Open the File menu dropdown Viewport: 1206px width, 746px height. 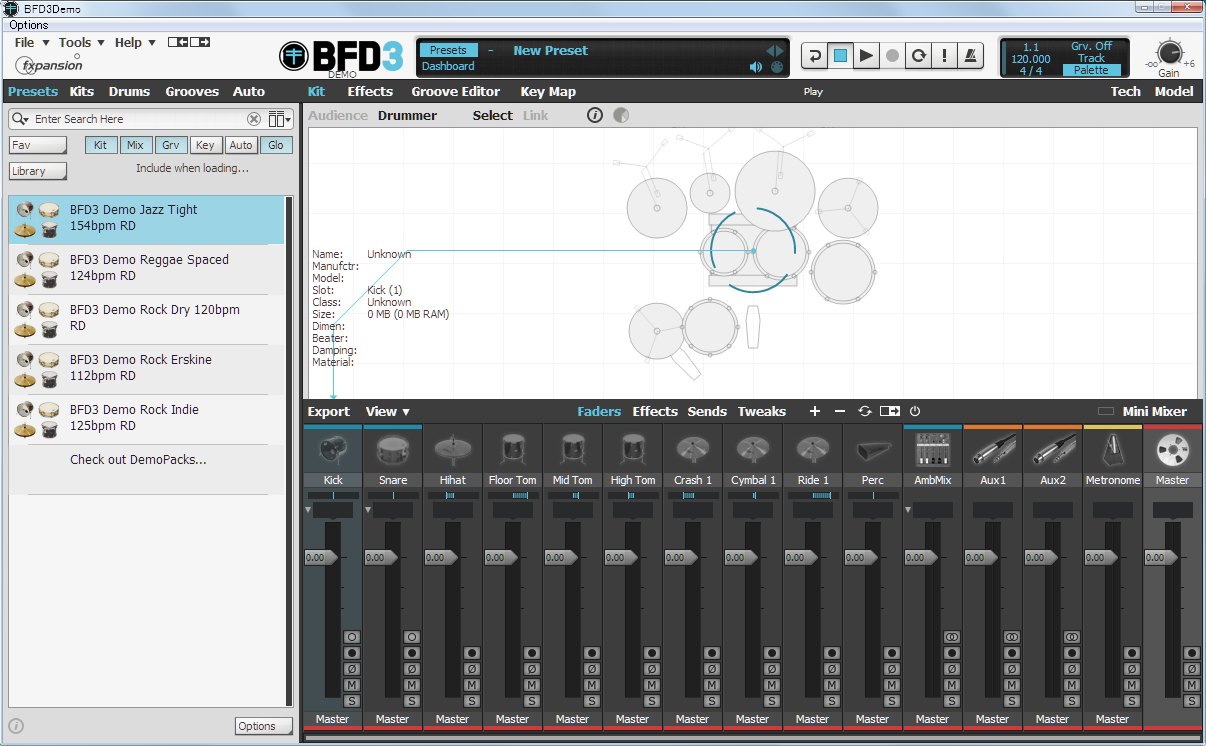click(x=31, y=42)
